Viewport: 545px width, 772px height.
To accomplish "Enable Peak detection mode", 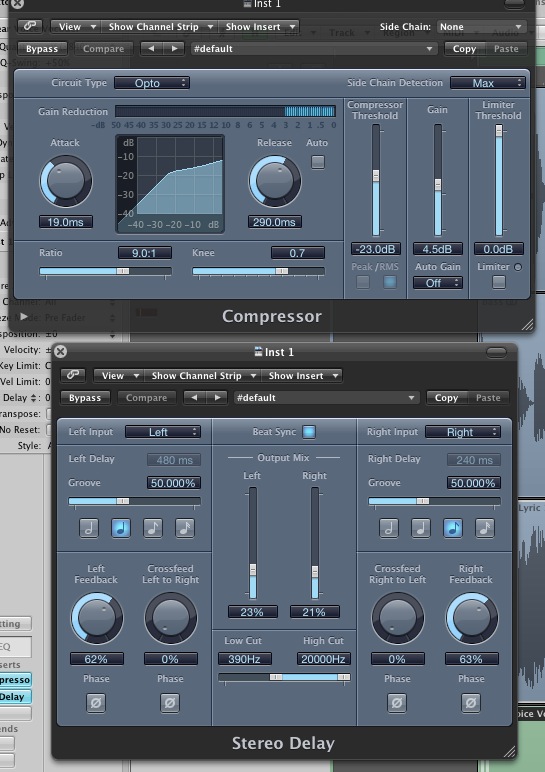I will pos(363,282).
